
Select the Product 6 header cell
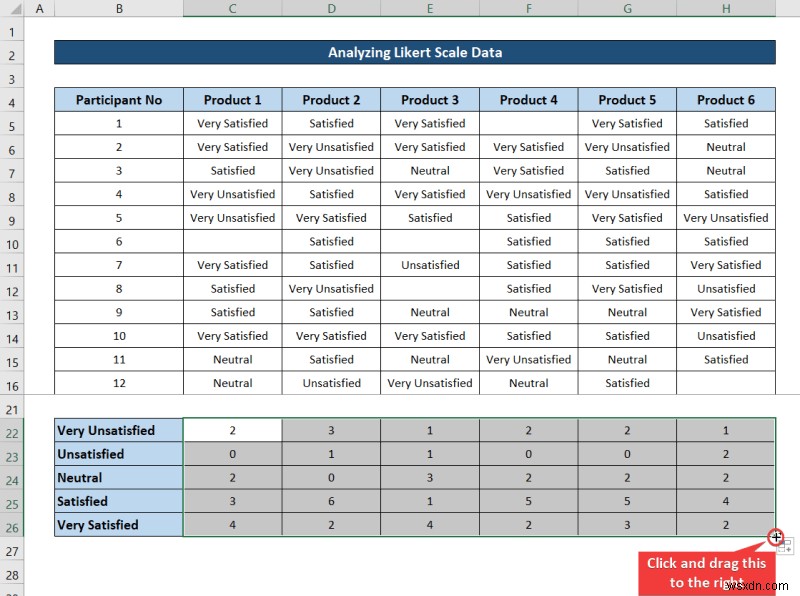[726, 99]
